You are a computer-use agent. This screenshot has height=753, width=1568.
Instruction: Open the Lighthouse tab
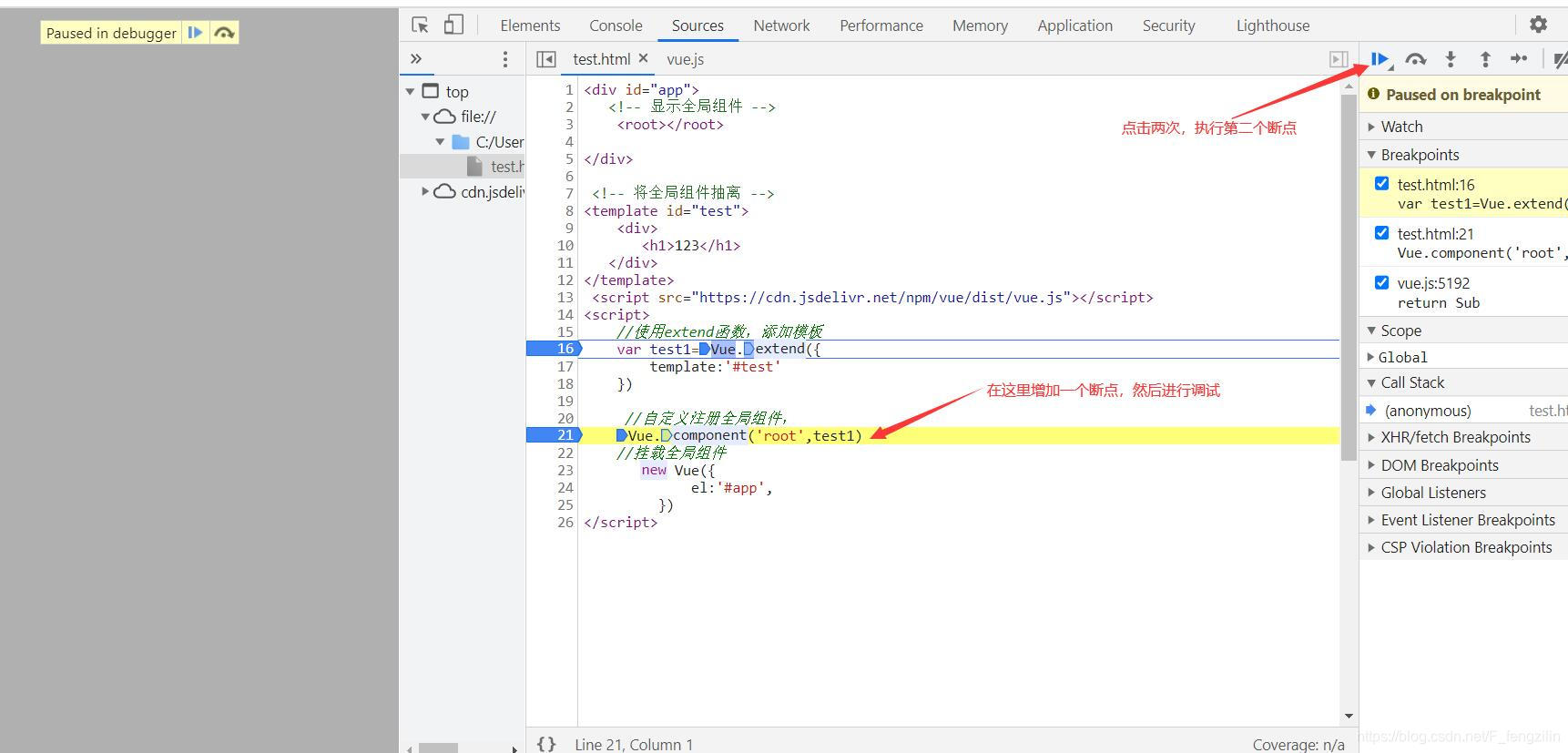click(1273, 25)
